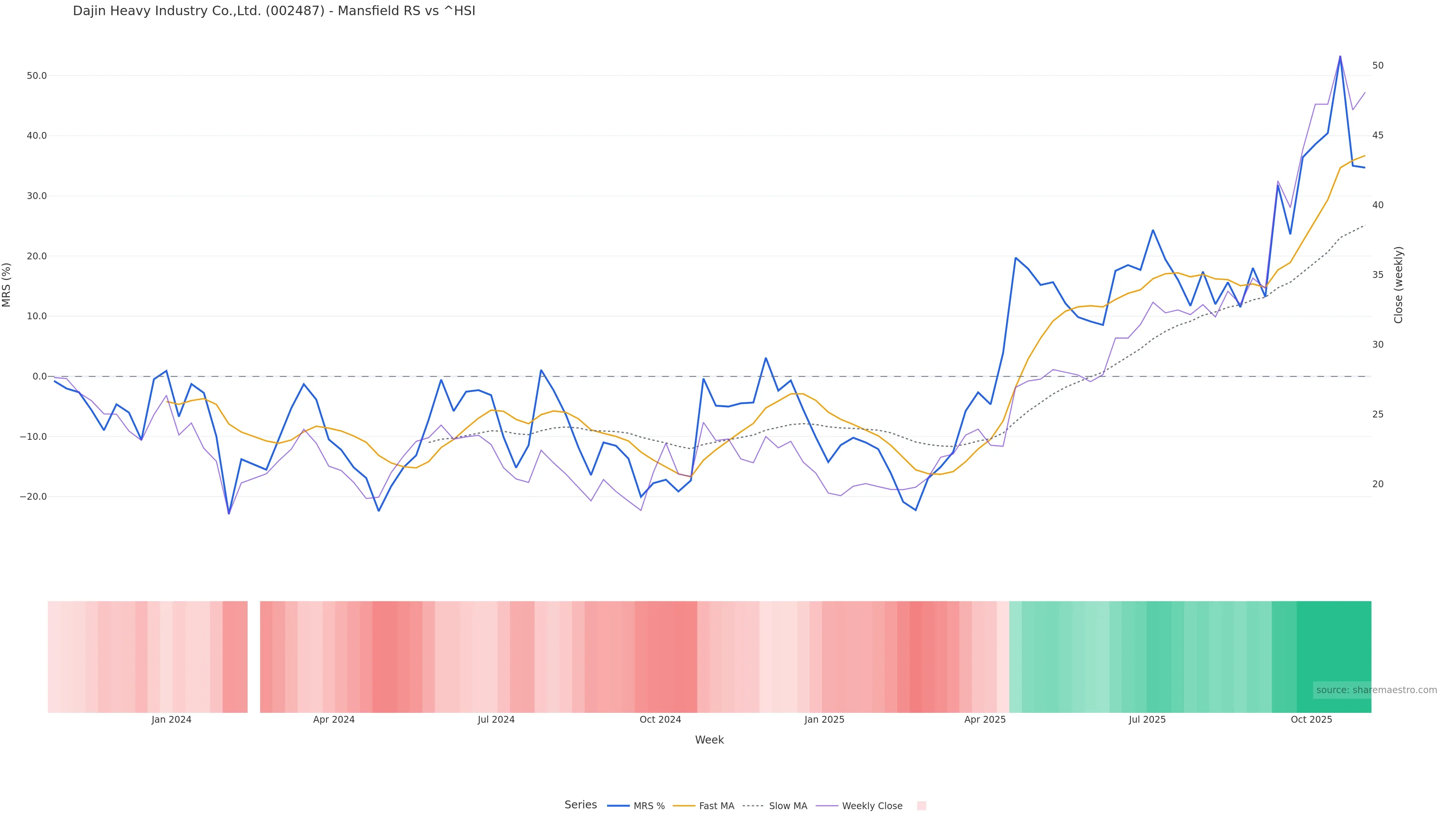This screenshot has width=1456, height=819.
Task: Click the dashed Slow MA legend line icon
Action: [x=753, y=806]
